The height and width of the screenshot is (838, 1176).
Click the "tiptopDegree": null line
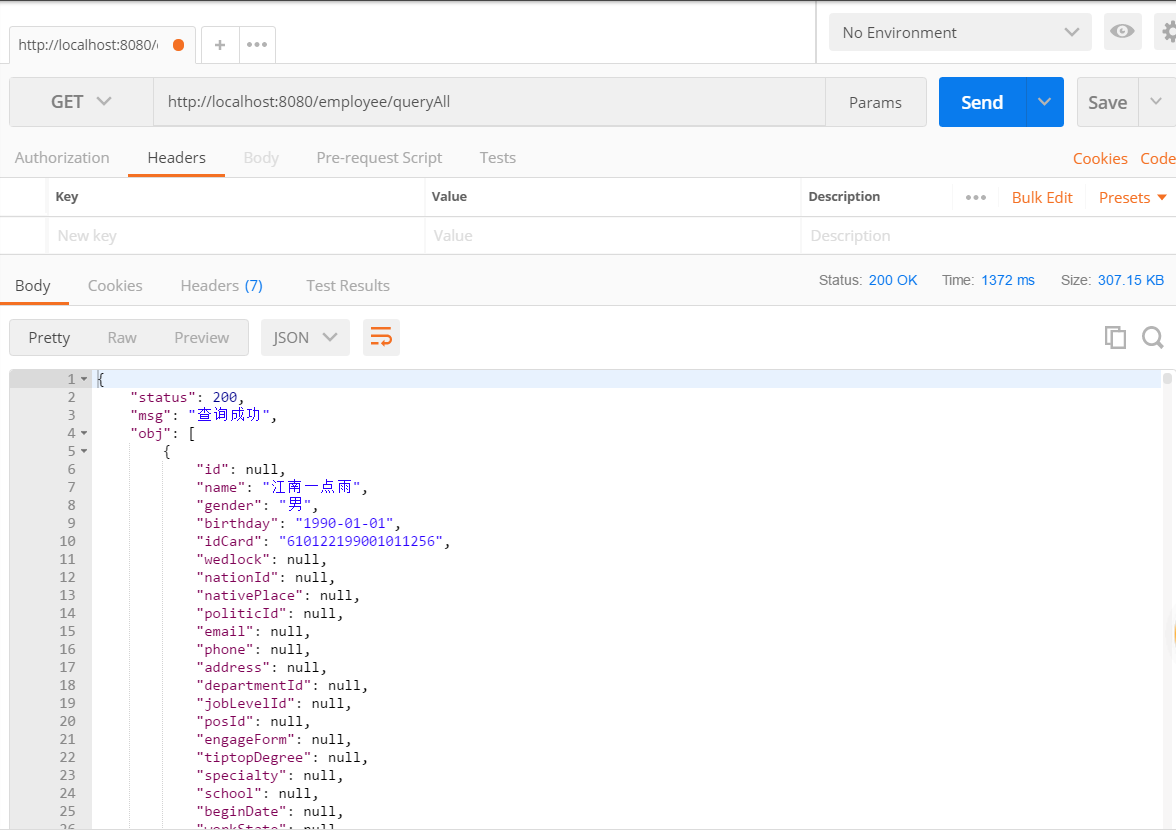click(282, 757)
